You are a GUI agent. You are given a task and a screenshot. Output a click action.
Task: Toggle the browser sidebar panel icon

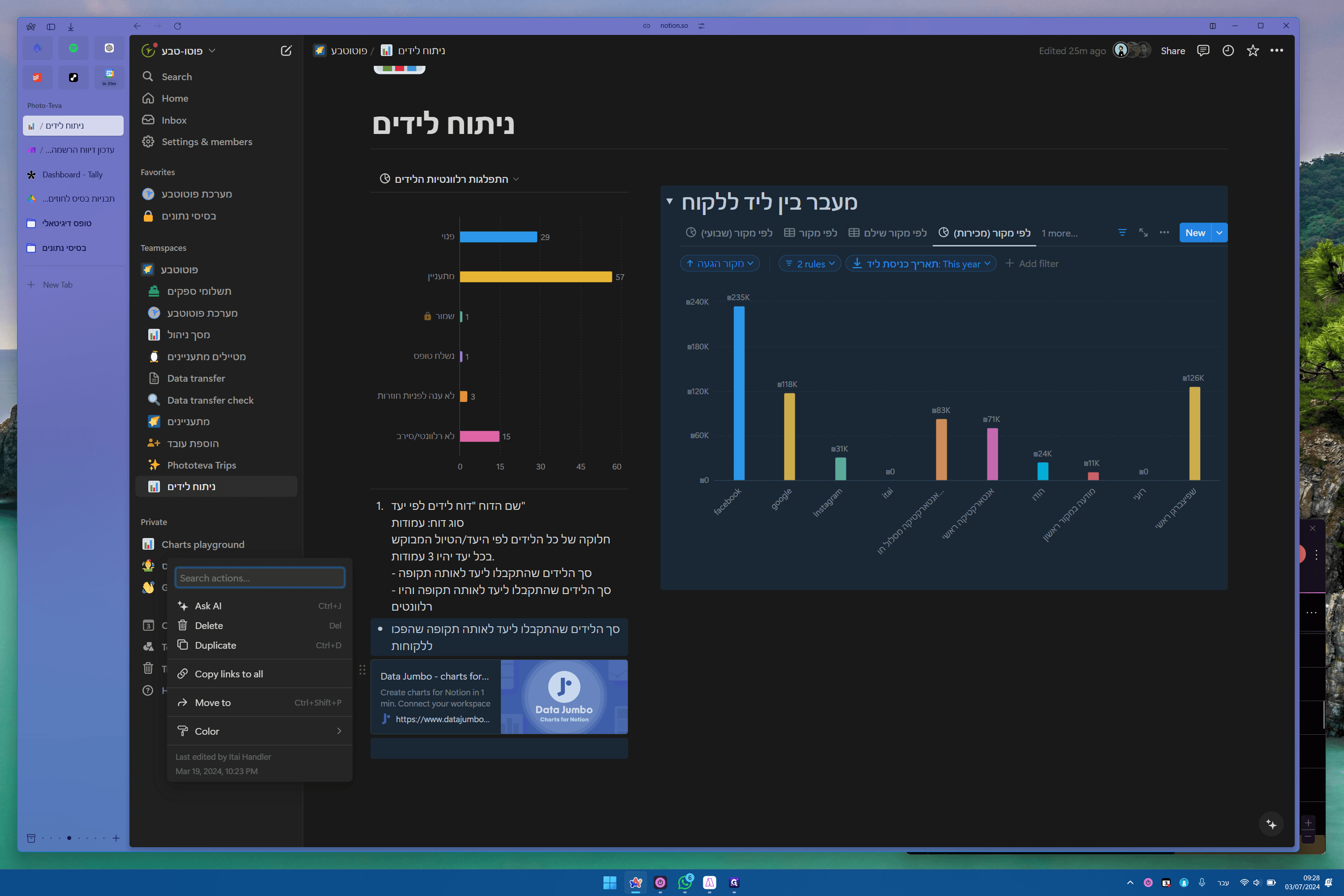point(51,26)
